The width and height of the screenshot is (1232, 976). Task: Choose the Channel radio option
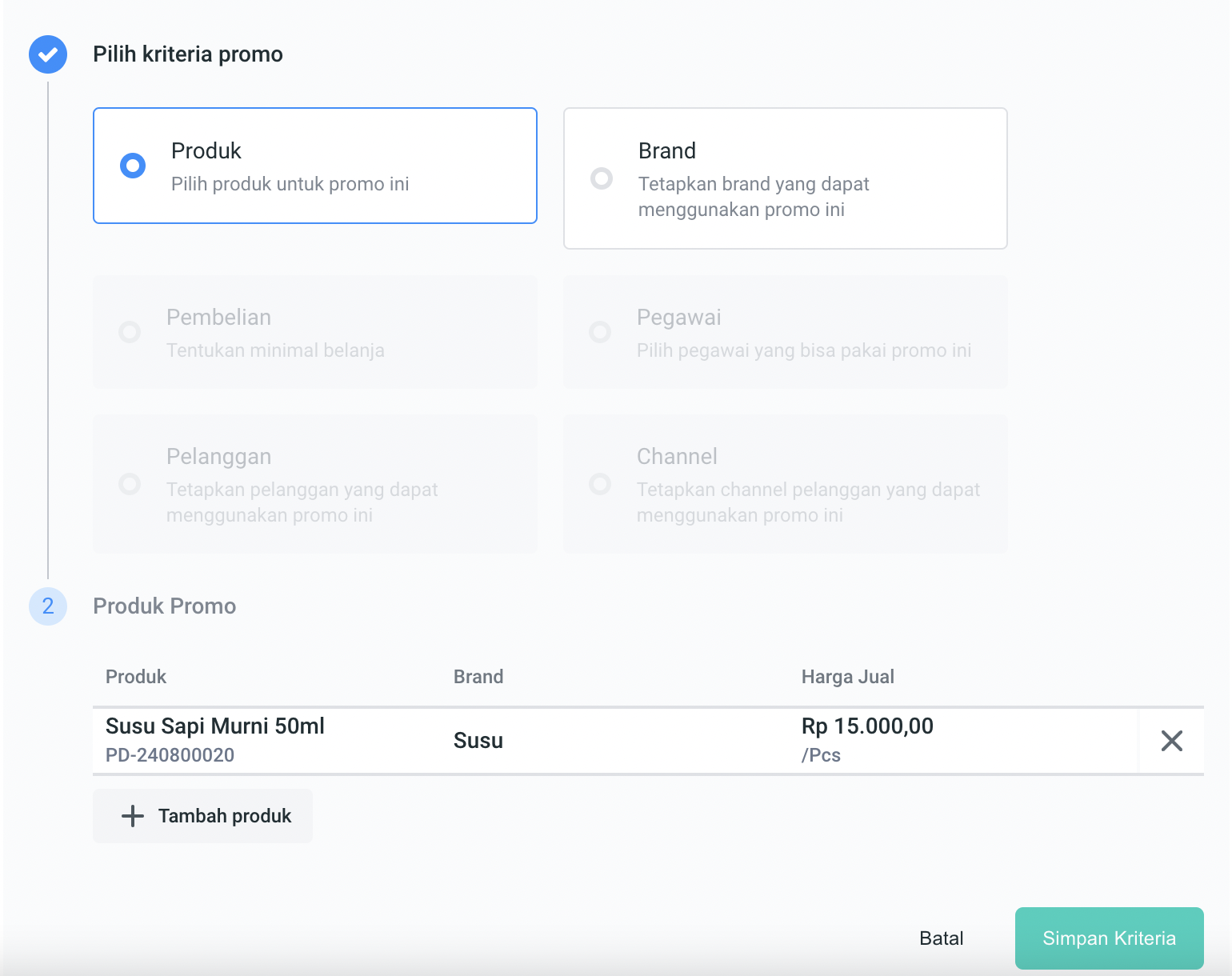coord(600,484)
